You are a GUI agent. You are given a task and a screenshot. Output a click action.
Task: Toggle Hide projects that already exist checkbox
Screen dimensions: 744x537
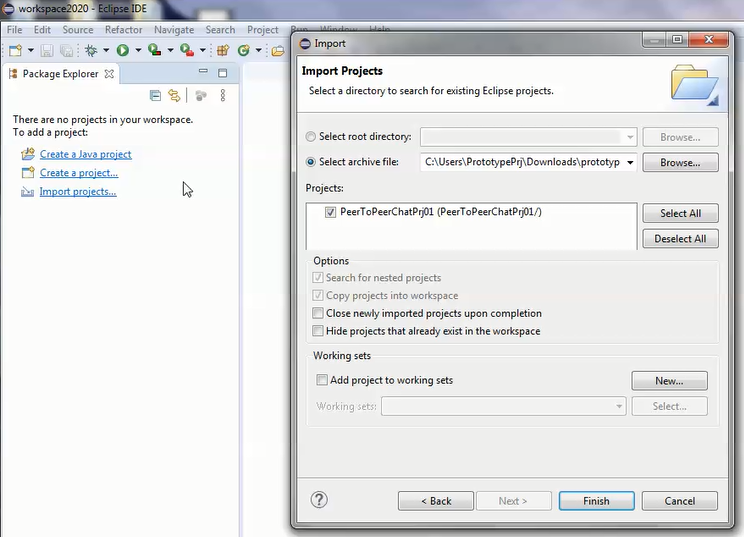318,331
